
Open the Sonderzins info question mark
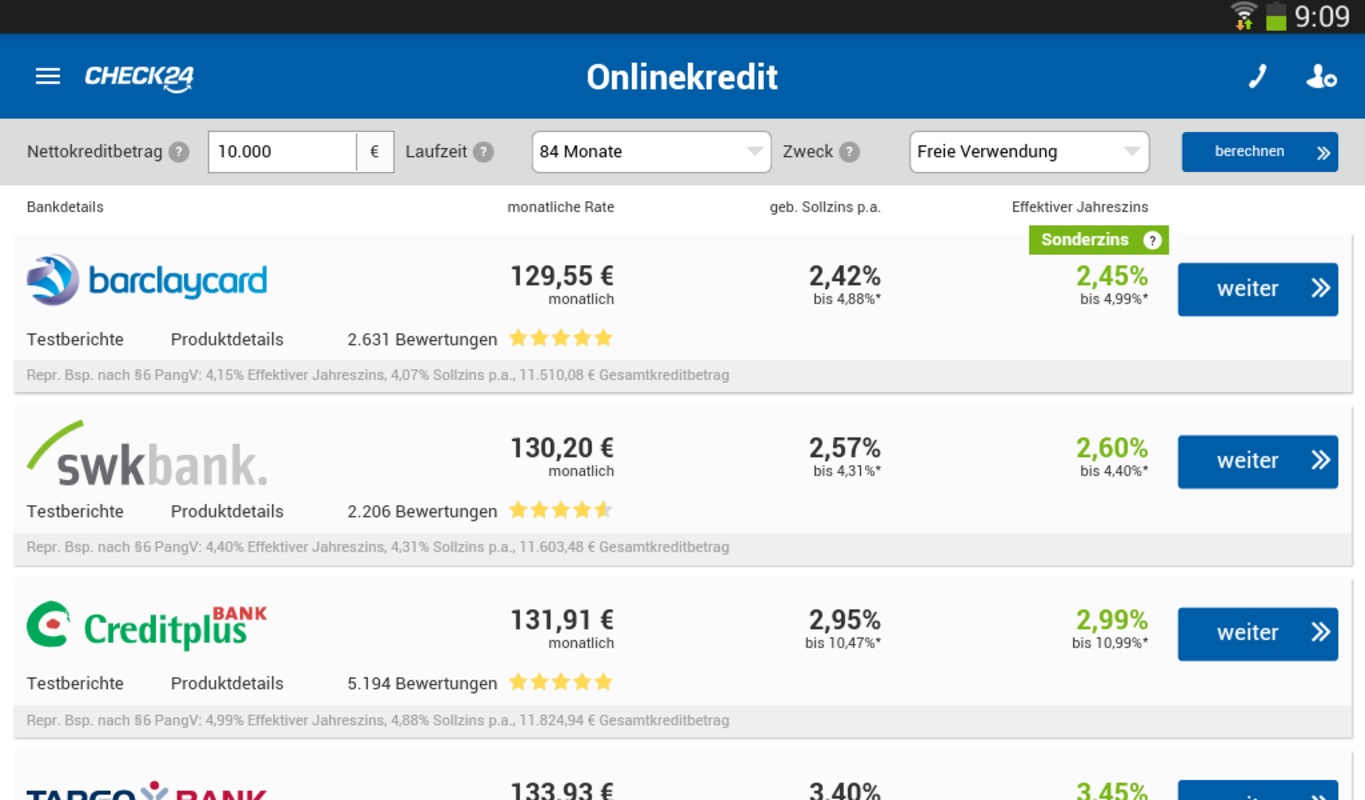tap(1152, 240)
